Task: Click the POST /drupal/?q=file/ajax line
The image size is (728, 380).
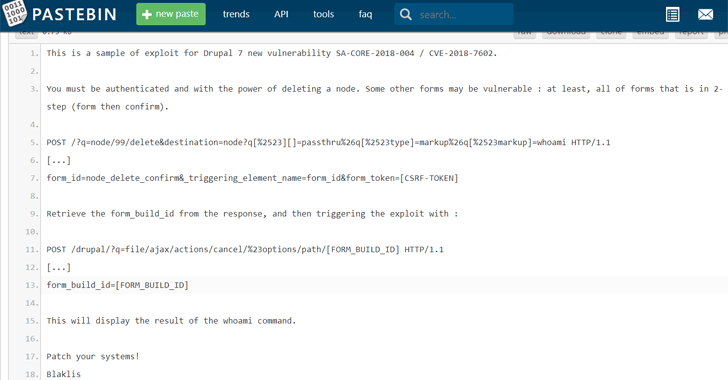Action: click(x=245, y=250)
